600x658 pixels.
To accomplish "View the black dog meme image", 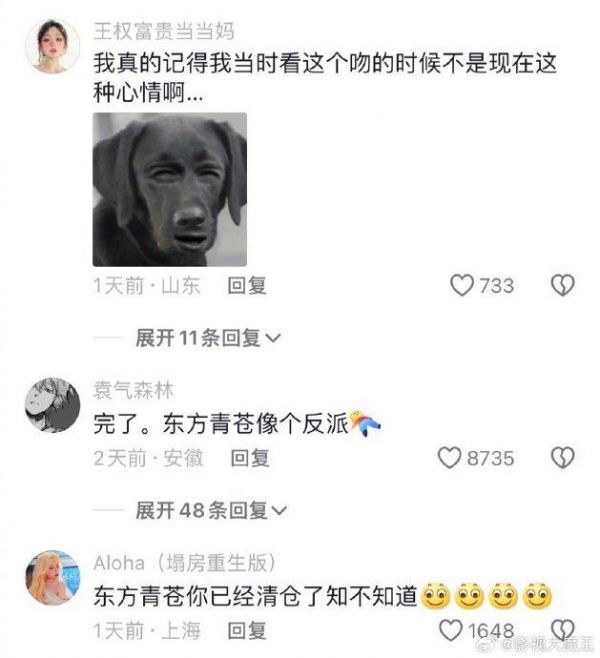I will pos(170,190).
